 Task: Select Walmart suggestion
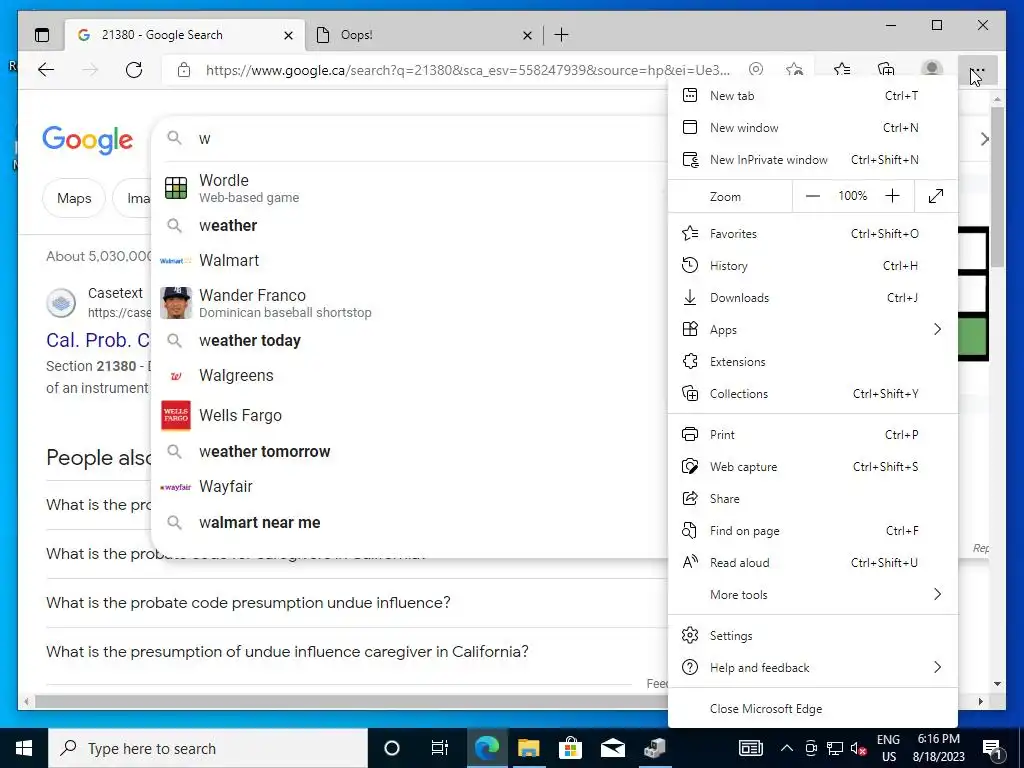pyautogui.click(x=410, y=260)
